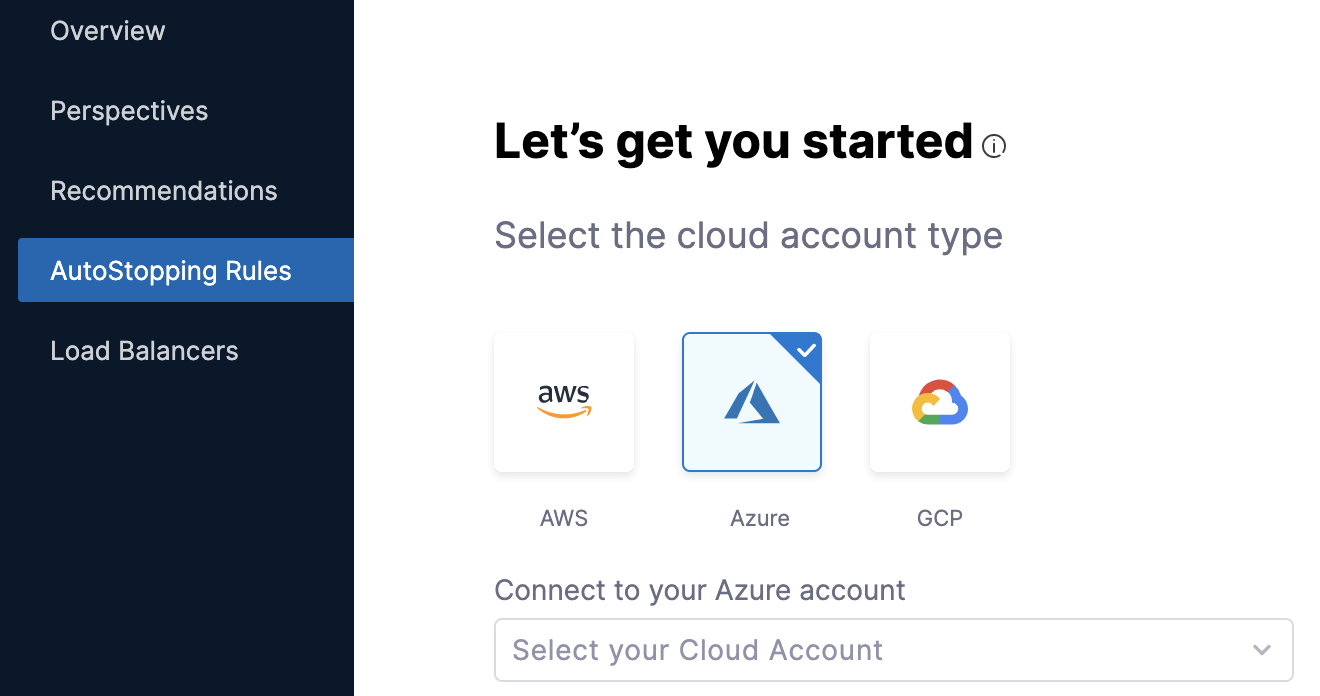Viewport: 1320px width, 696px height.
Task: Click the Let's get you started heading
Action: click(733, 141)
